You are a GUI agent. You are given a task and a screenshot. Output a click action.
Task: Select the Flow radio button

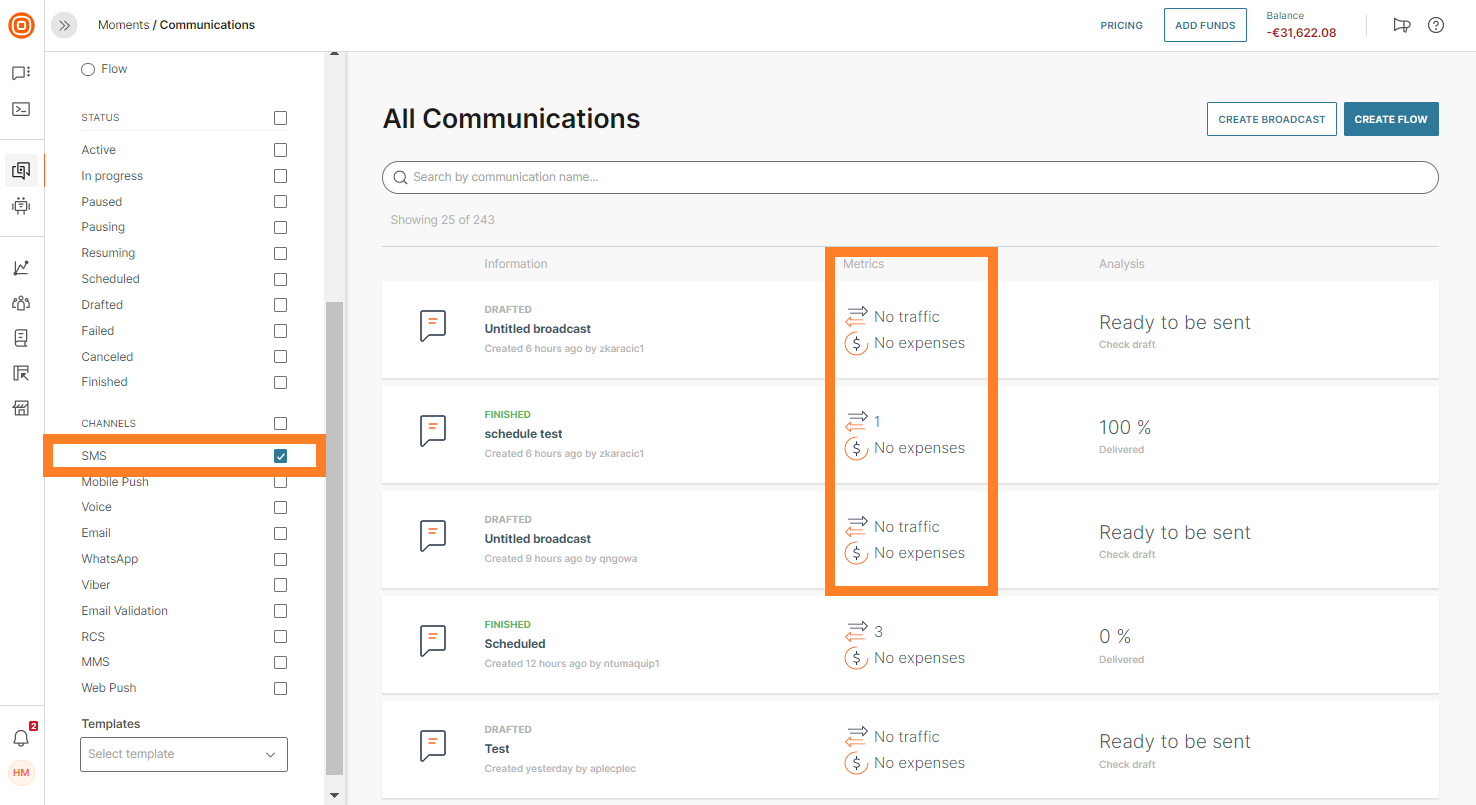click(x=88, y=69)
